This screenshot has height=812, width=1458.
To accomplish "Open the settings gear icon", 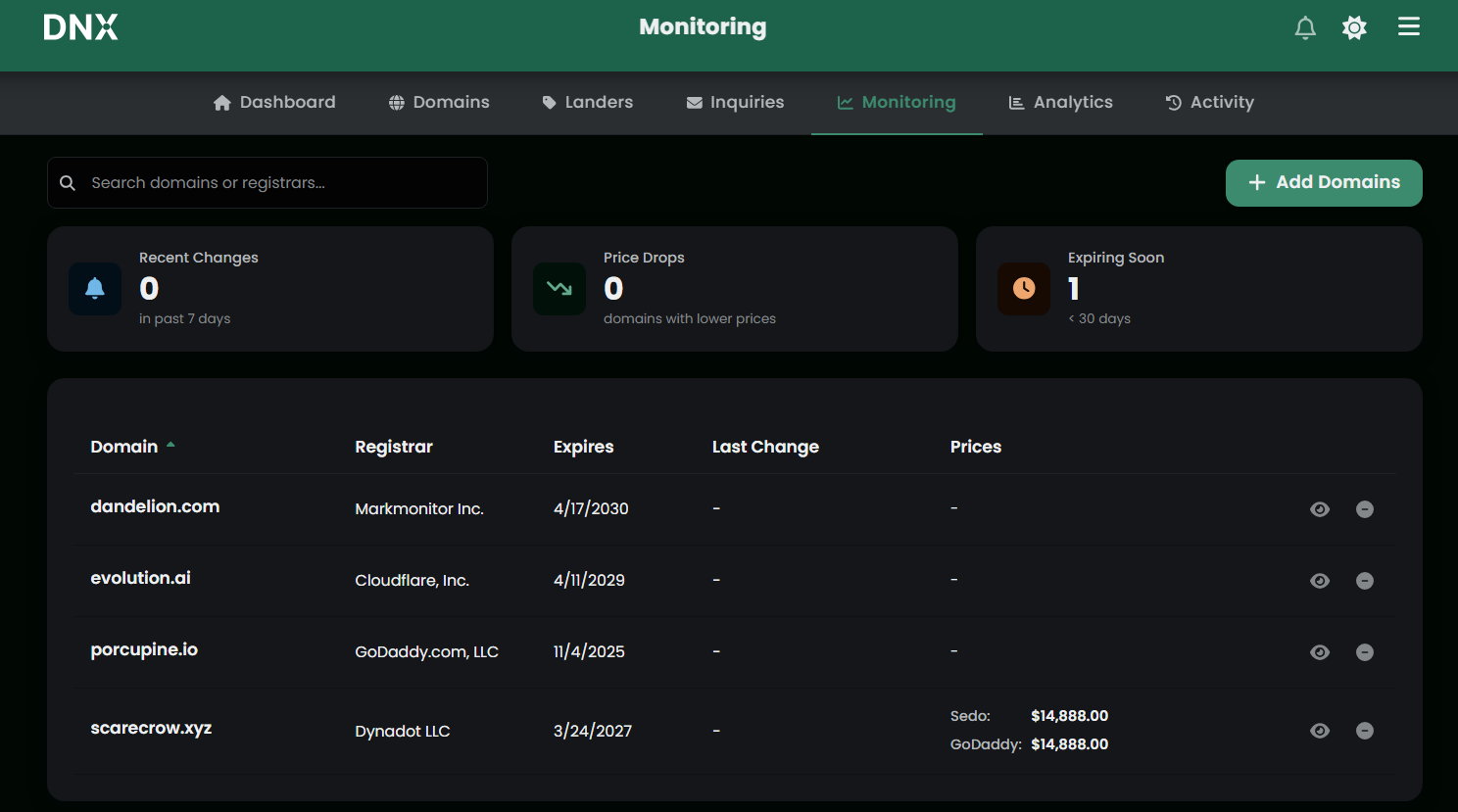I will point(1354,27).
